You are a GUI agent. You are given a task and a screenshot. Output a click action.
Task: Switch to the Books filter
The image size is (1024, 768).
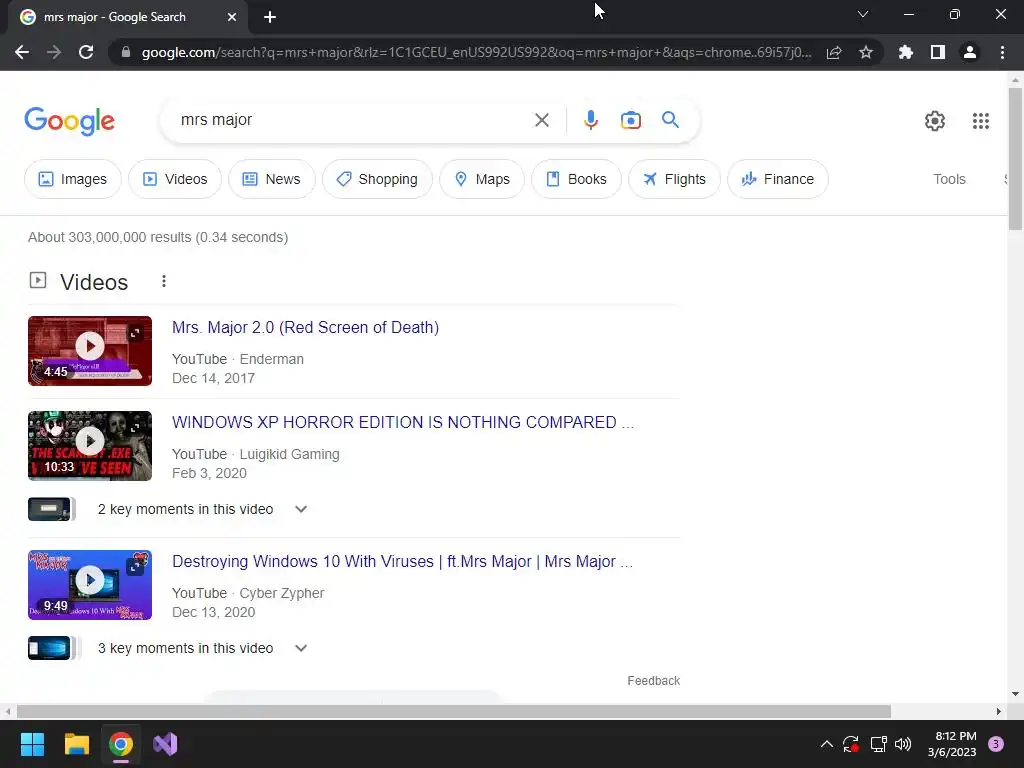pyautogui.click(x=577, y=179)
